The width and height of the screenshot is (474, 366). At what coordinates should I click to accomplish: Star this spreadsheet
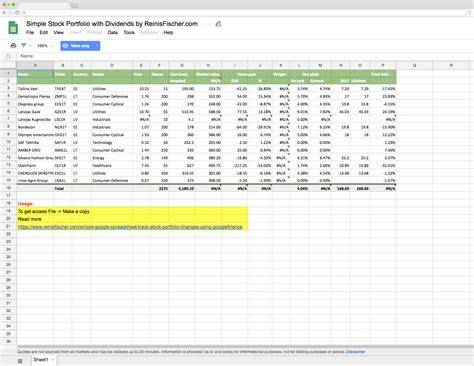[209, 24]
